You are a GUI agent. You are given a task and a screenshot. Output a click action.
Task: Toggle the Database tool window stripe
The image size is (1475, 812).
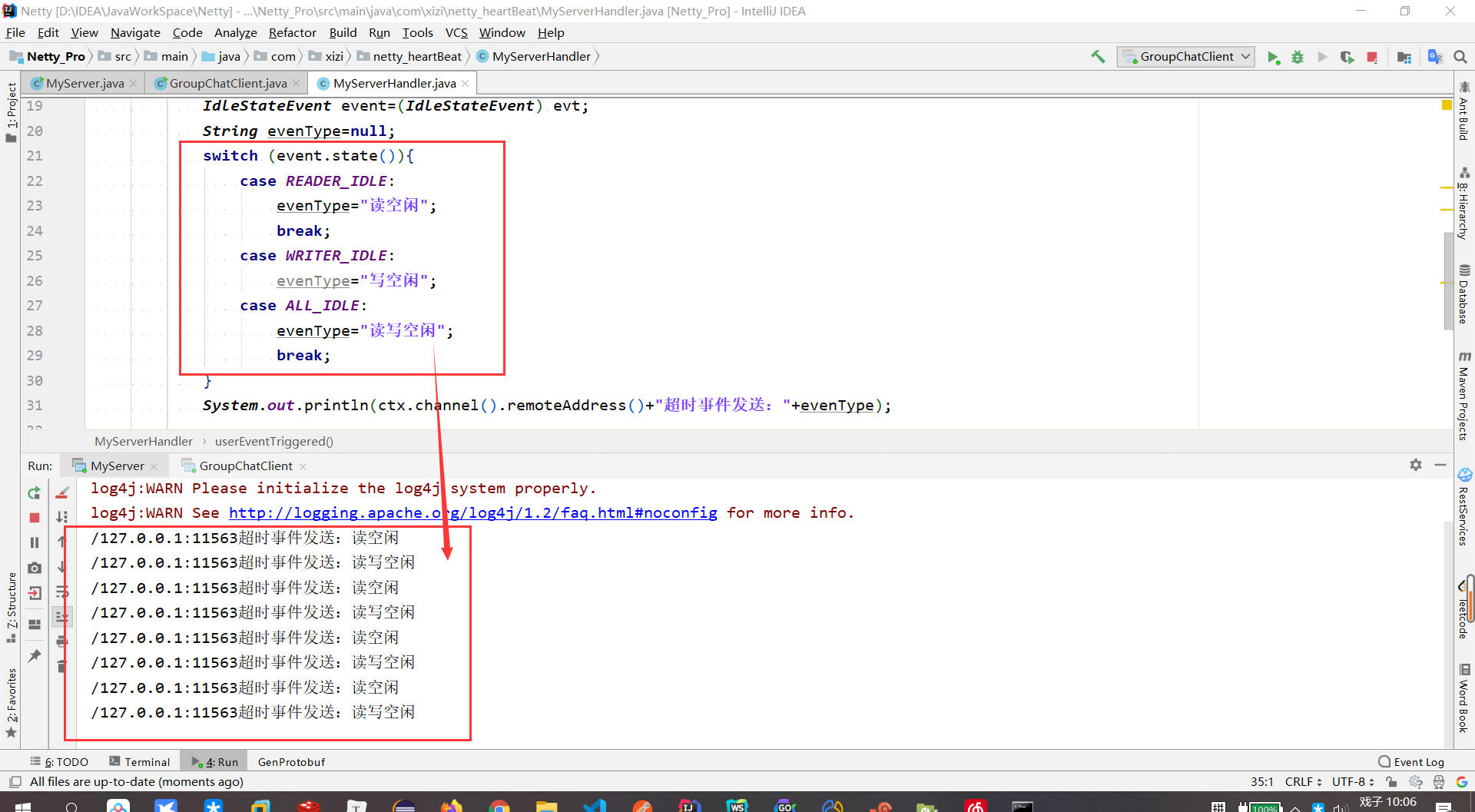(x=1464, y=294)
